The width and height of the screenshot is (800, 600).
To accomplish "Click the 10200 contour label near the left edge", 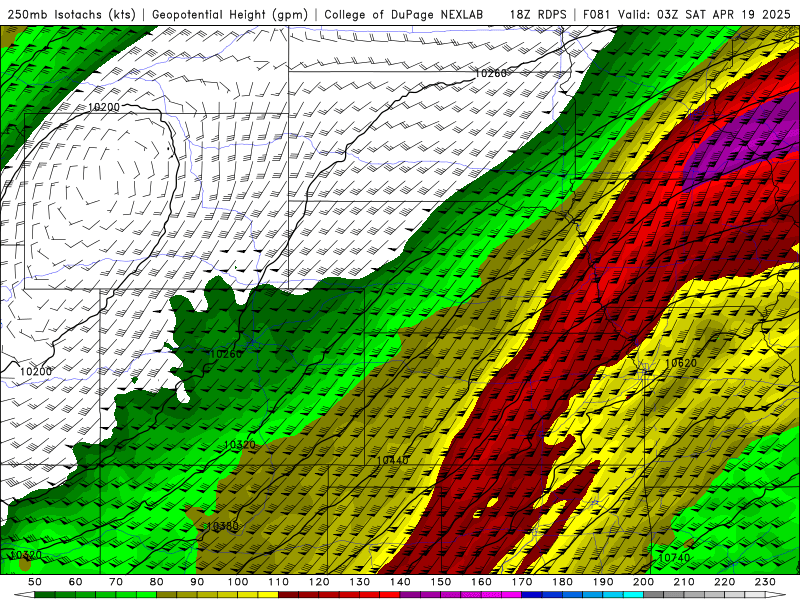I will [36, 371].
